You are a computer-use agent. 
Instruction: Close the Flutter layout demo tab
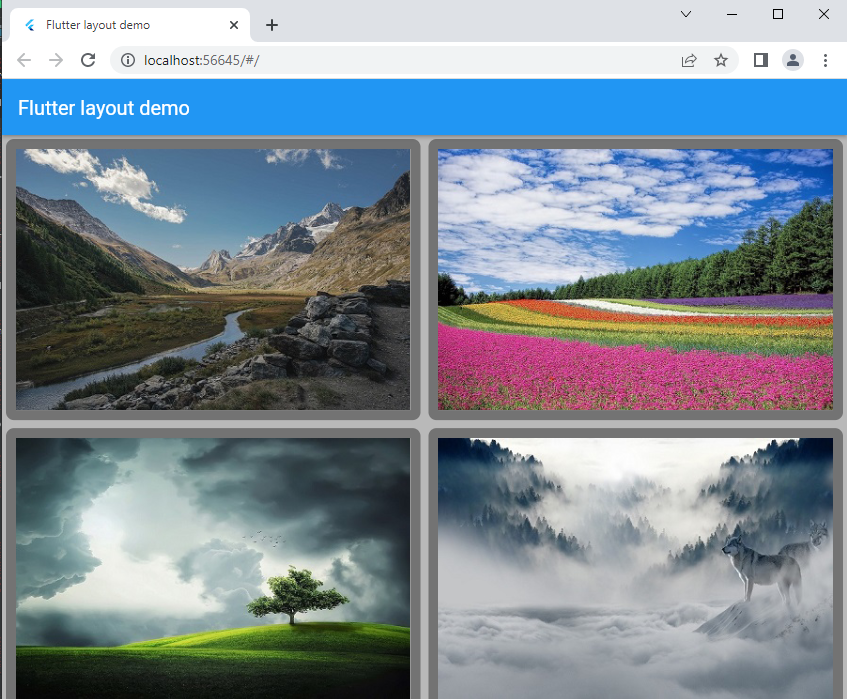click(x=234, y=25)
